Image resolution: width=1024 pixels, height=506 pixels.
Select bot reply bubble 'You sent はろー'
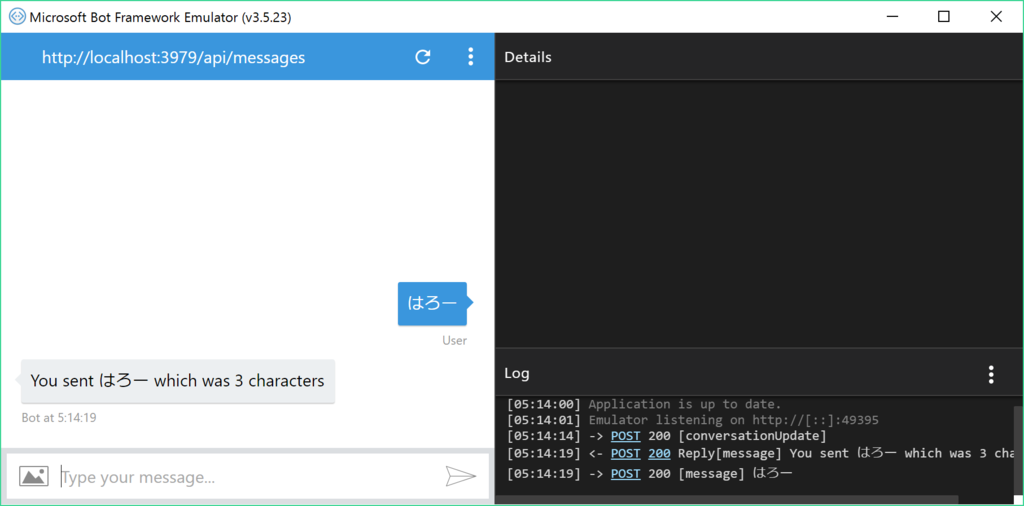(x=178, y=381)
